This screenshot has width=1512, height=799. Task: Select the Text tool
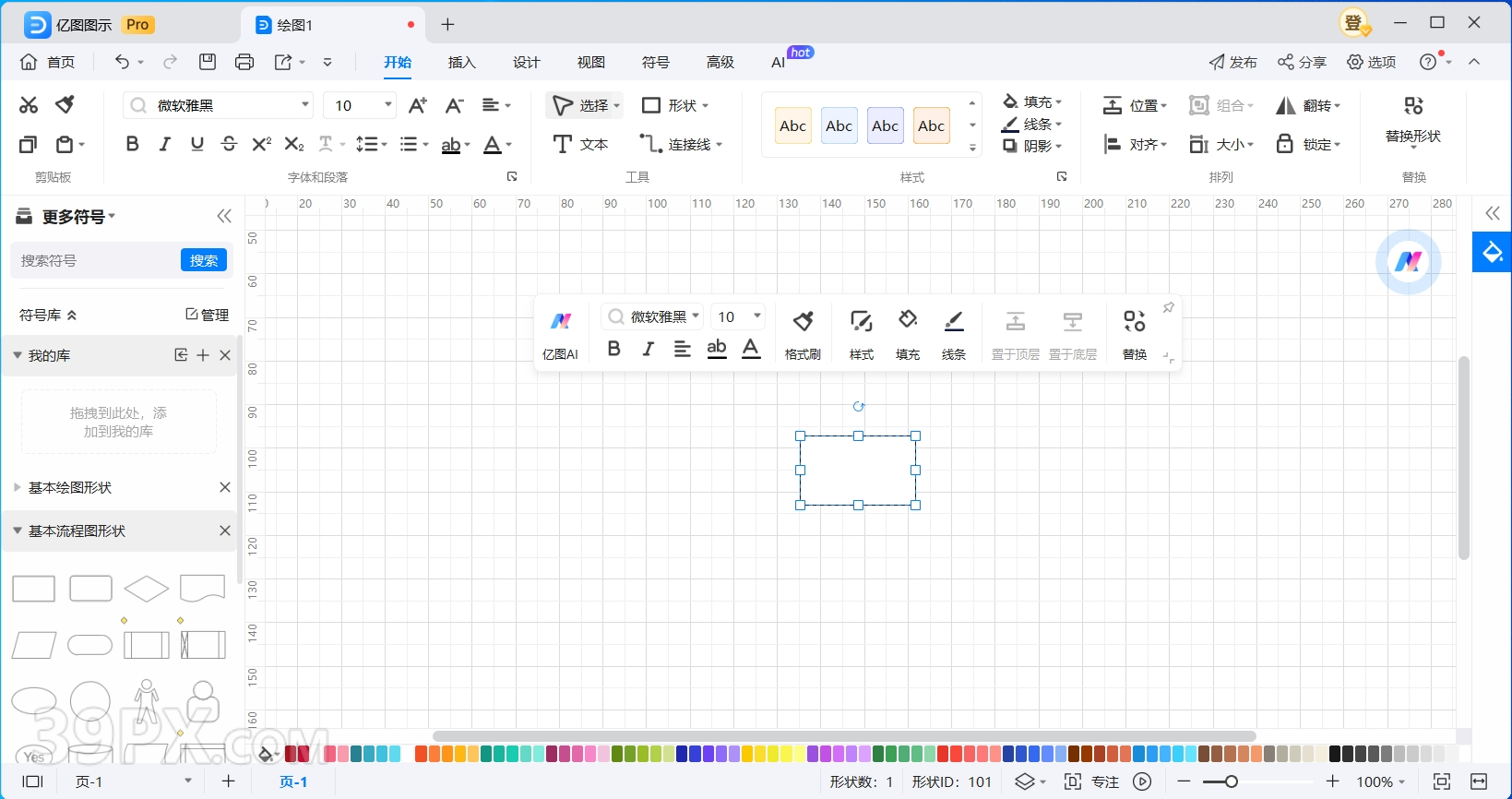click(580, 144)
